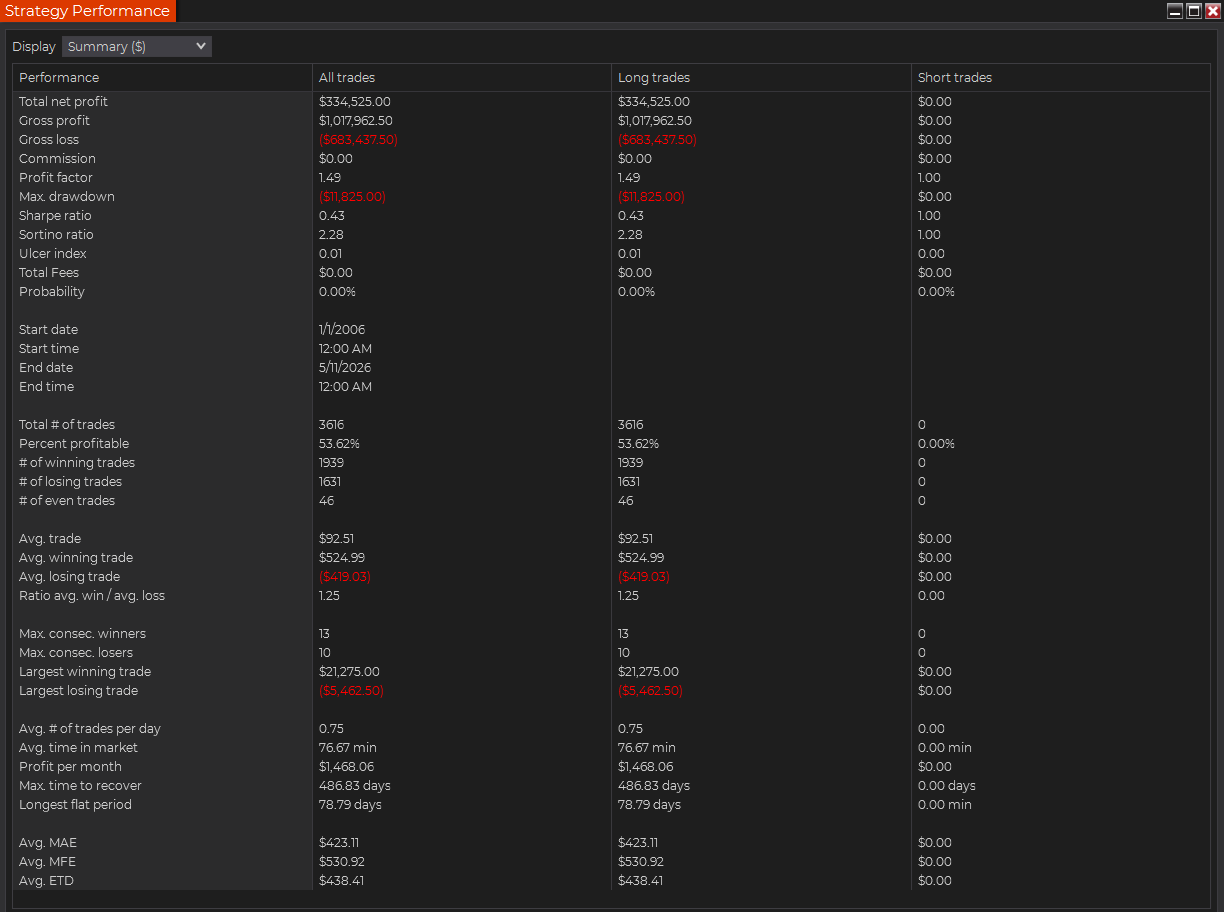Image resolution: width=1224 pixels, height=912 pixels.
Task: Click All trades Profit factor 1.49
Action: 330,178
